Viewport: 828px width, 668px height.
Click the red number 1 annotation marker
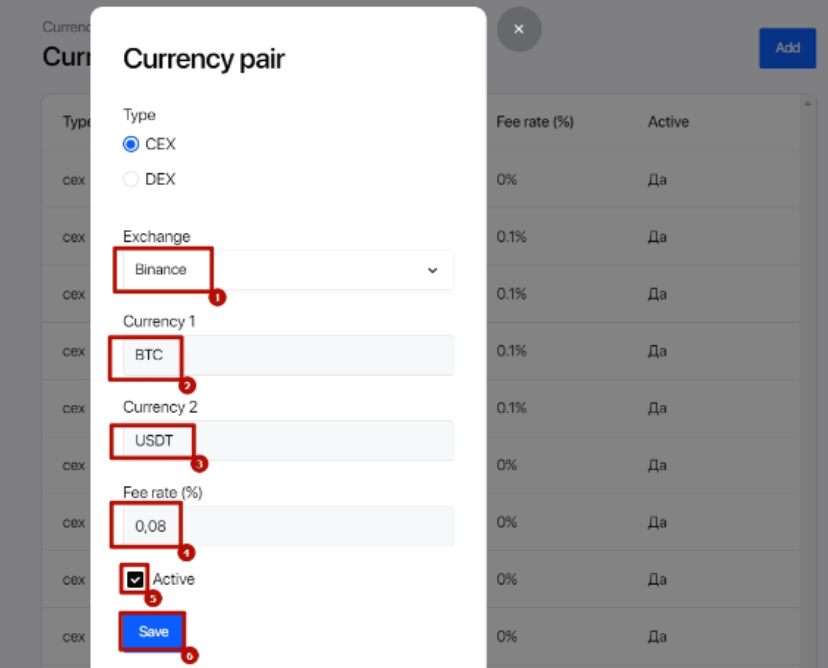[217, 297]
